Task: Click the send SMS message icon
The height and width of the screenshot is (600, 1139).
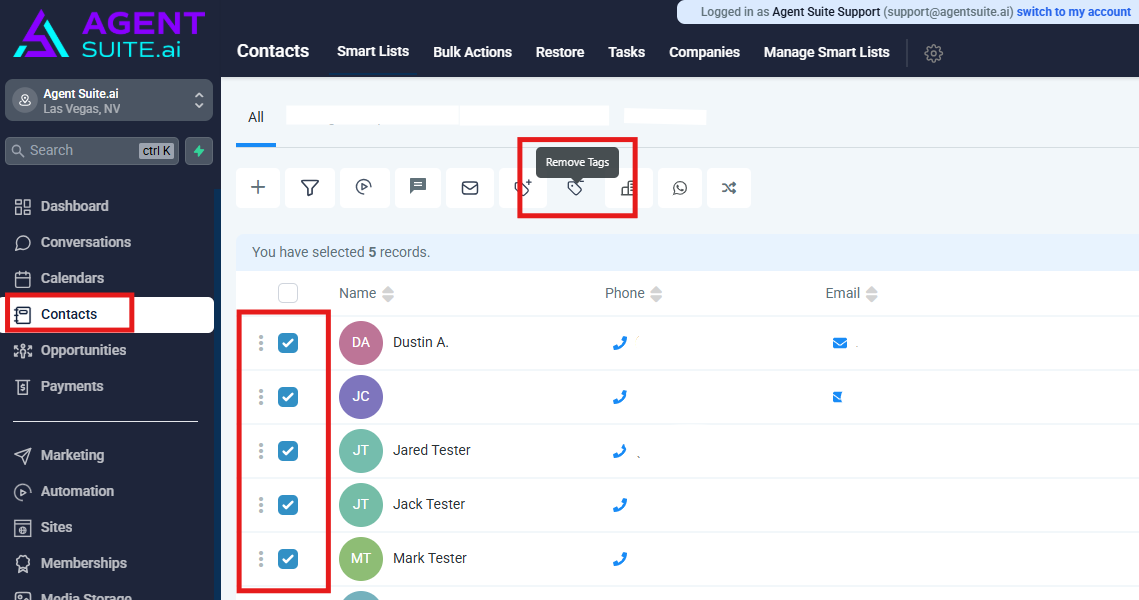Action: pos(418,188)
